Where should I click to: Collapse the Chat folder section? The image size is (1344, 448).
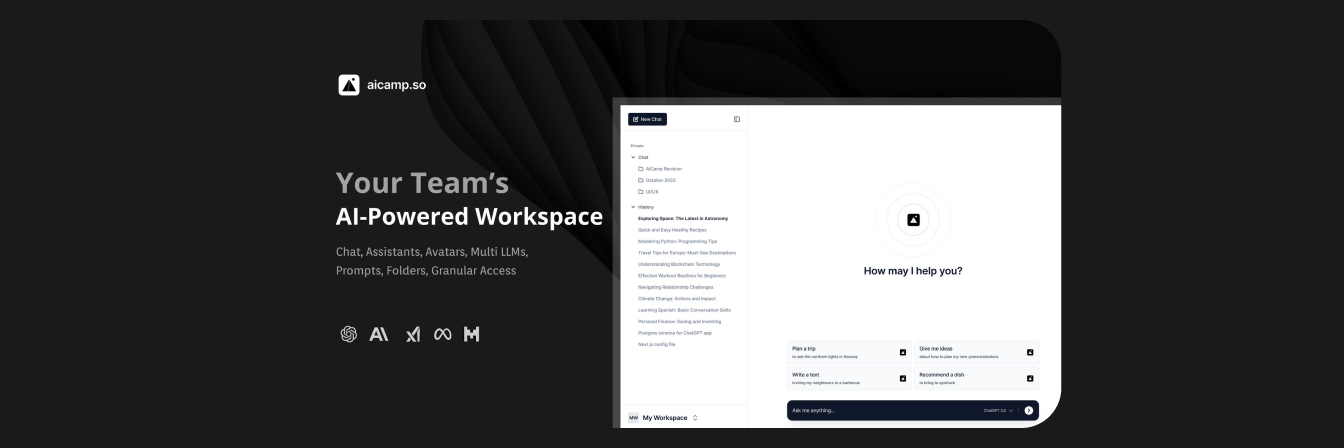633,157
